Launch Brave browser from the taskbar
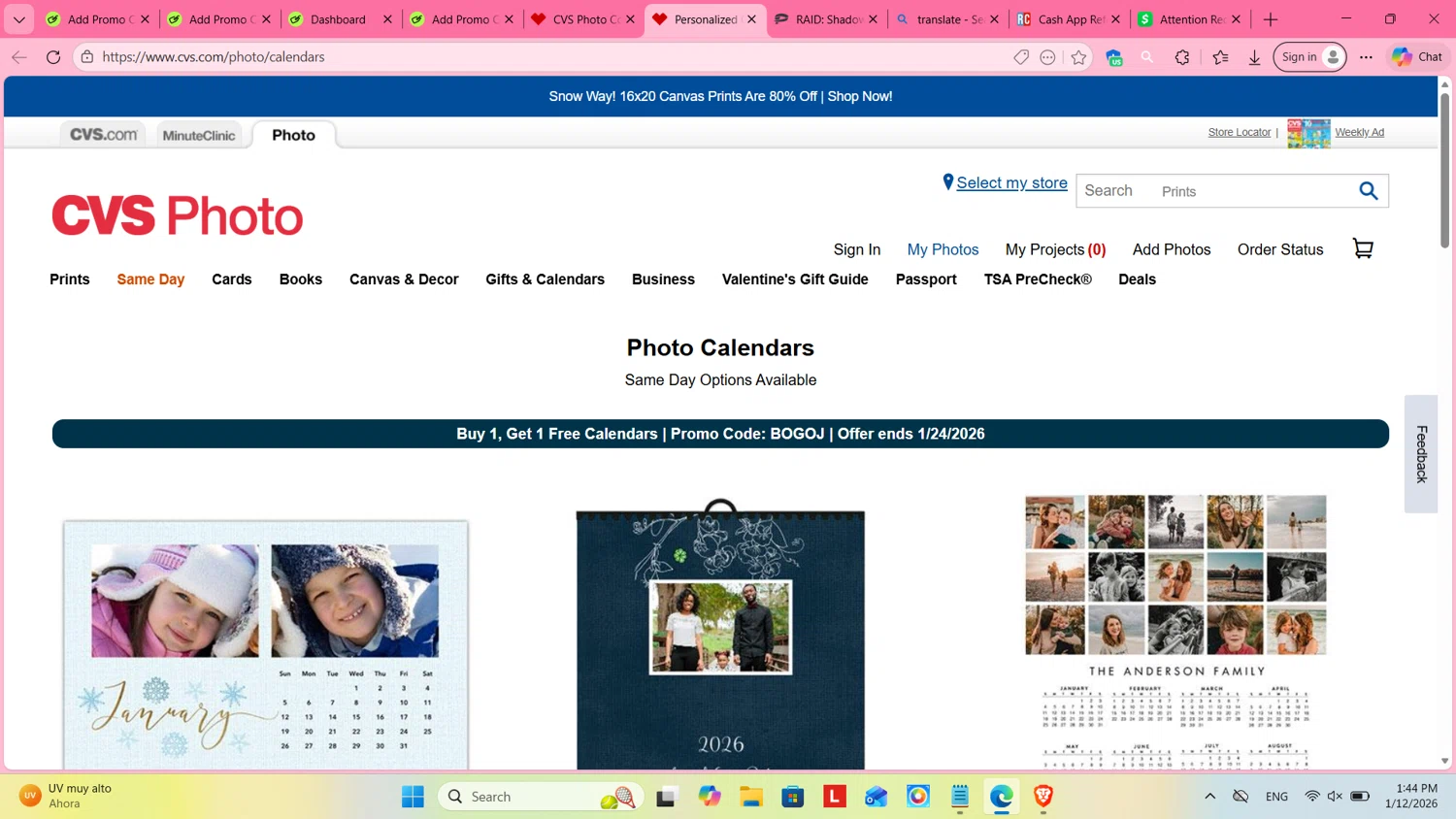This screenshot has width=1456, height=819. pos(1043,797)
